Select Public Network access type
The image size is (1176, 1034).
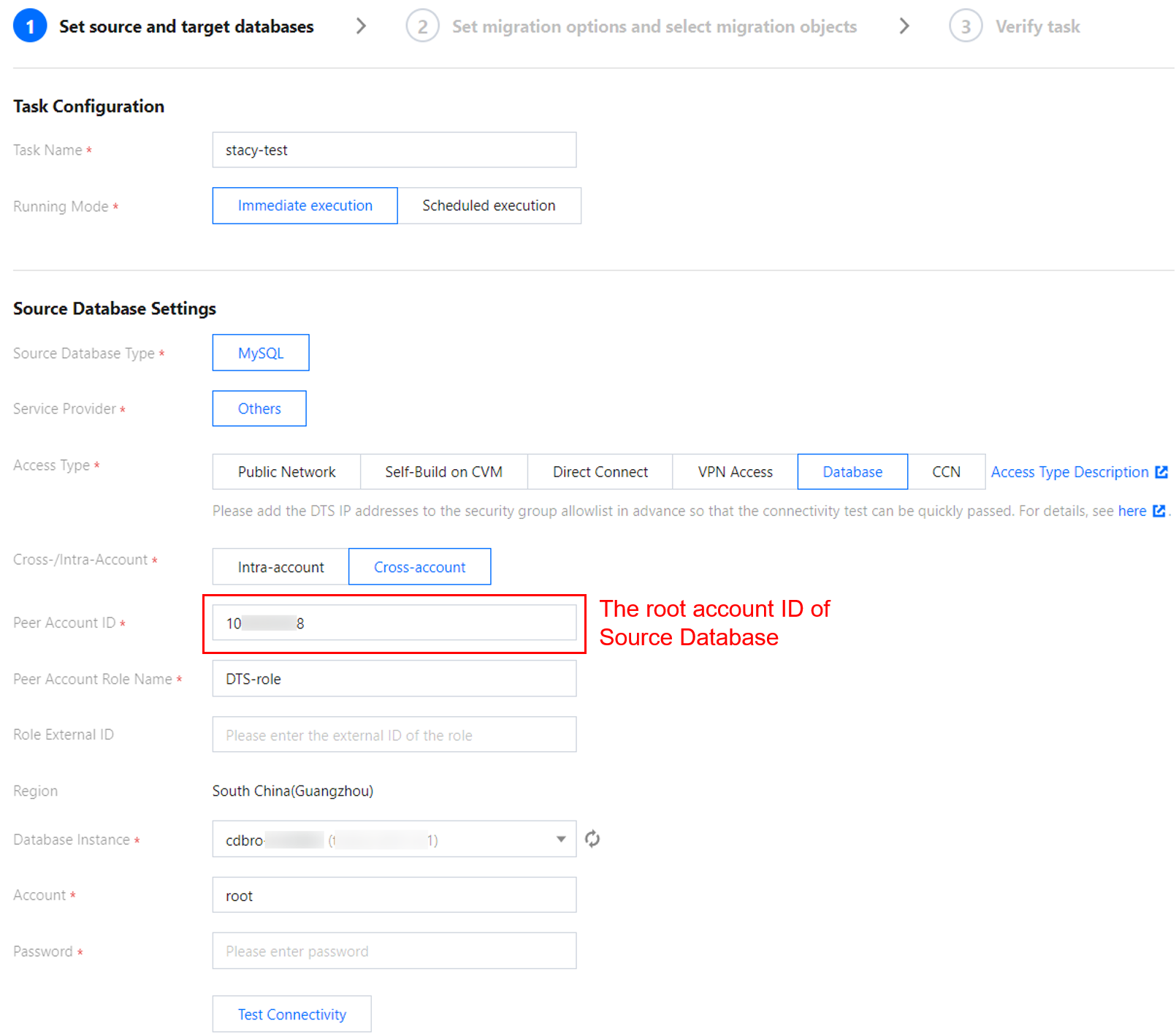coord(286,472)
